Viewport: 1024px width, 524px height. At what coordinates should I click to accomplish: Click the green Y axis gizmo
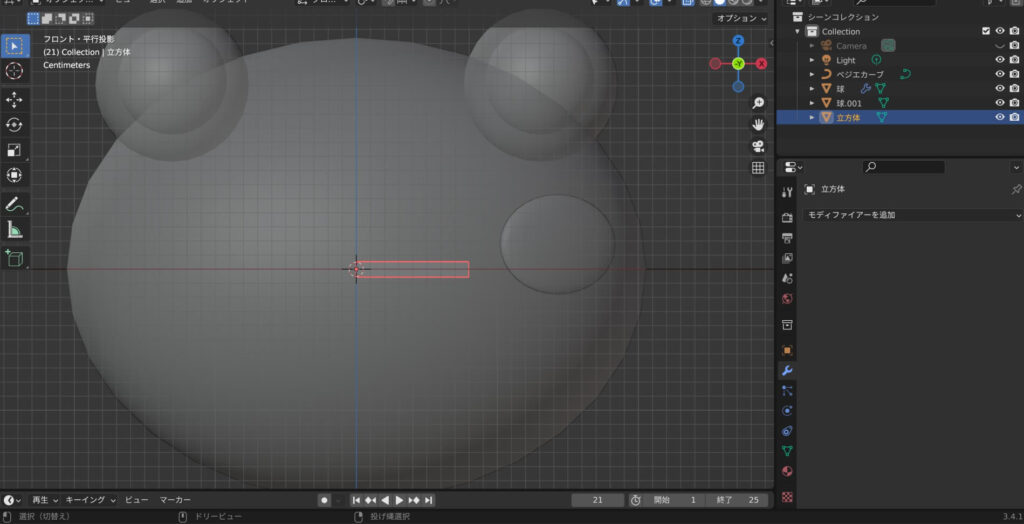point(738,63)
